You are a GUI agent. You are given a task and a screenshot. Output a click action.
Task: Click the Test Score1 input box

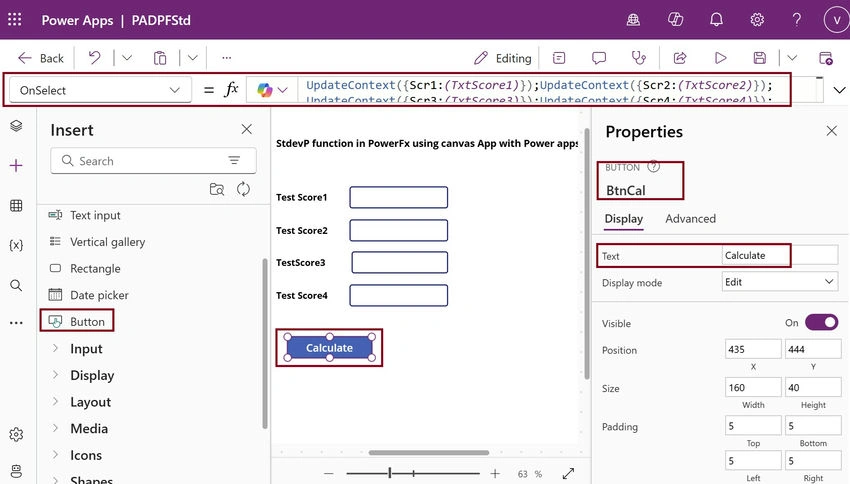398,197
